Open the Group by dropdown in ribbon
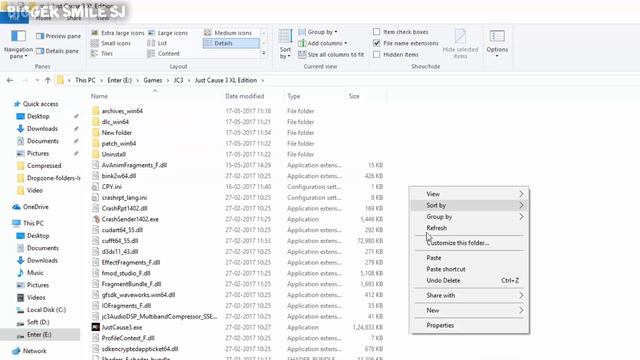Image resolution: width=640 pixels, height=360 pixels. pyautogui.click(x=318, y=32)
